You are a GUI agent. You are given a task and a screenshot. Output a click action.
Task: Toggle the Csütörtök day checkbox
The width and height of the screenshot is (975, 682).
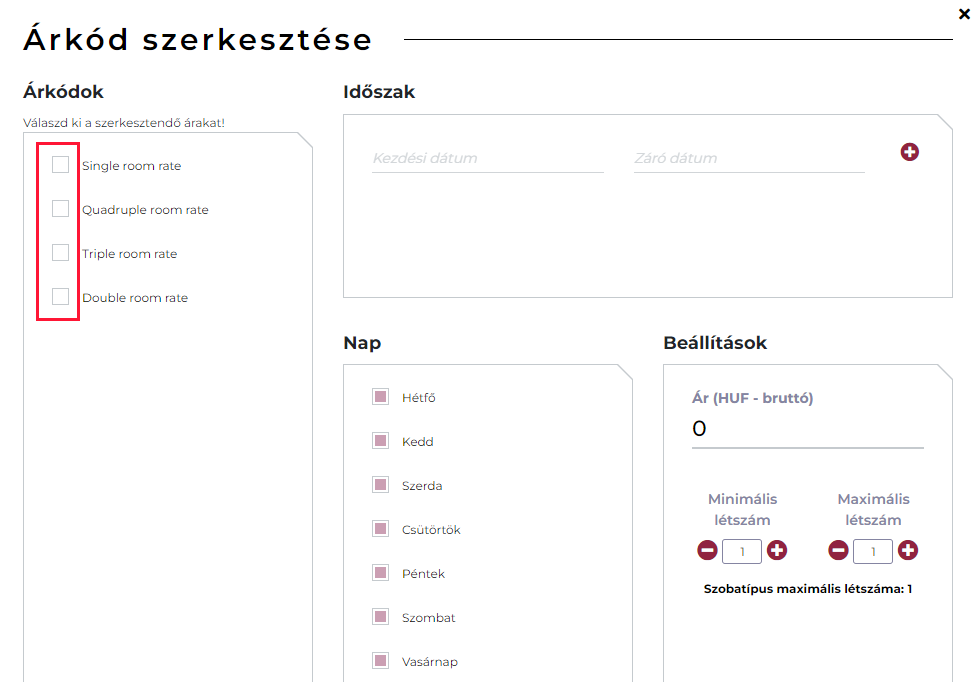[380, 529]
